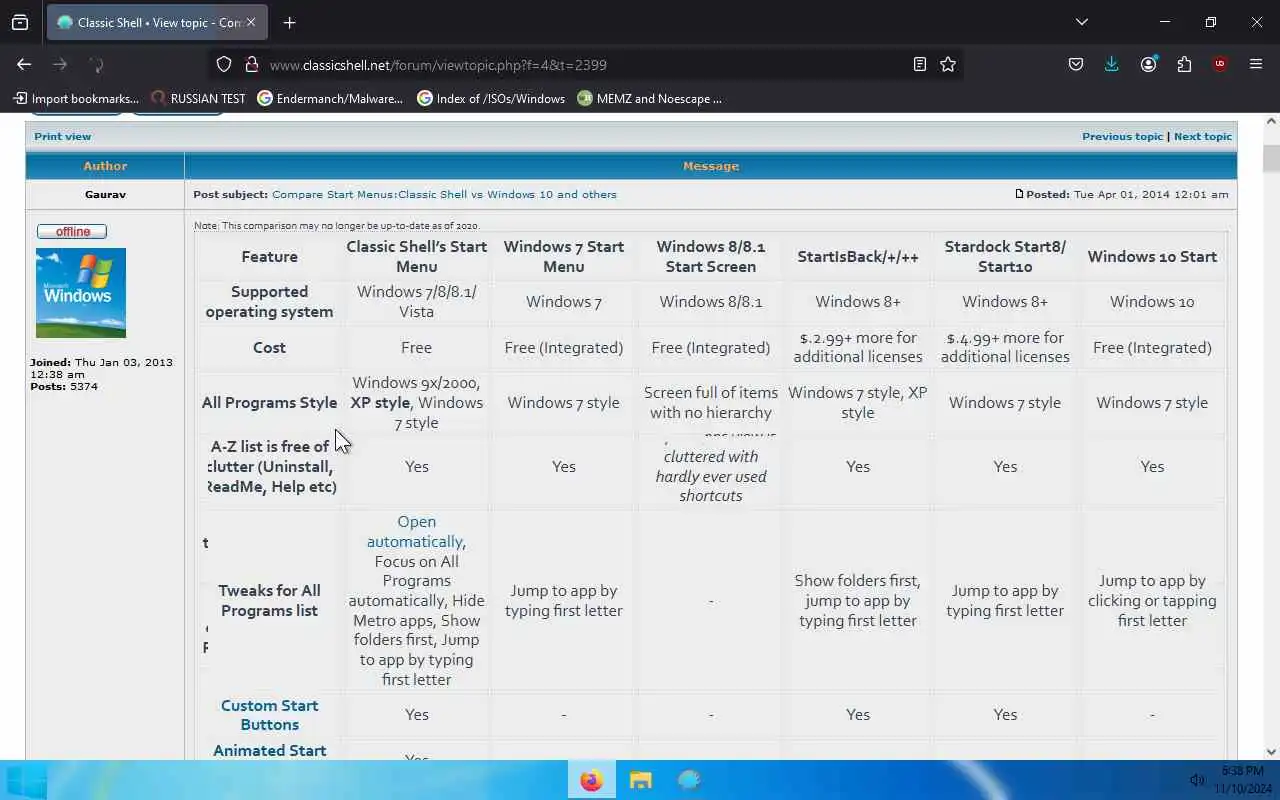The height and width of the screenshot is (800, 1280).
Task: Click the small post icon beside Posted
Action: pyautogui.click(x=1019, y=194)
